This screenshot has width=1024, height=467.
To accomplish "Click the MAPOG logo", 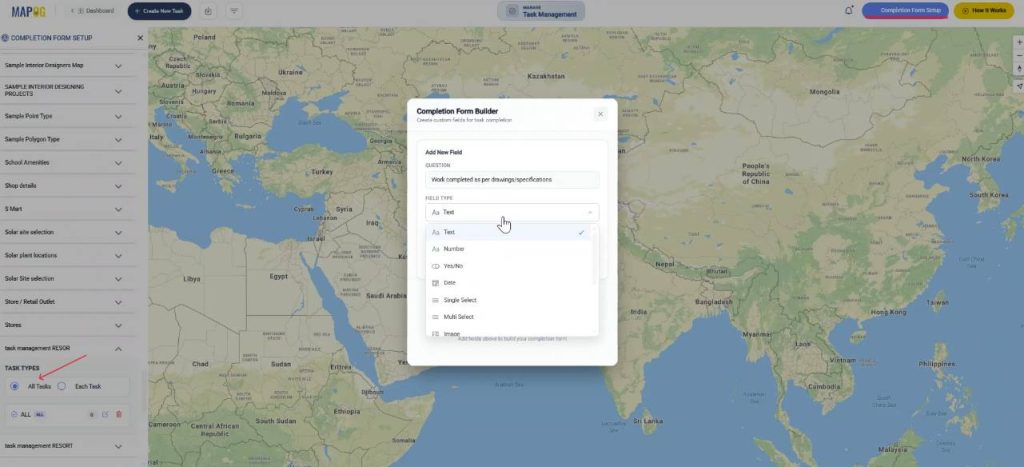I will [x=29, y=11].
